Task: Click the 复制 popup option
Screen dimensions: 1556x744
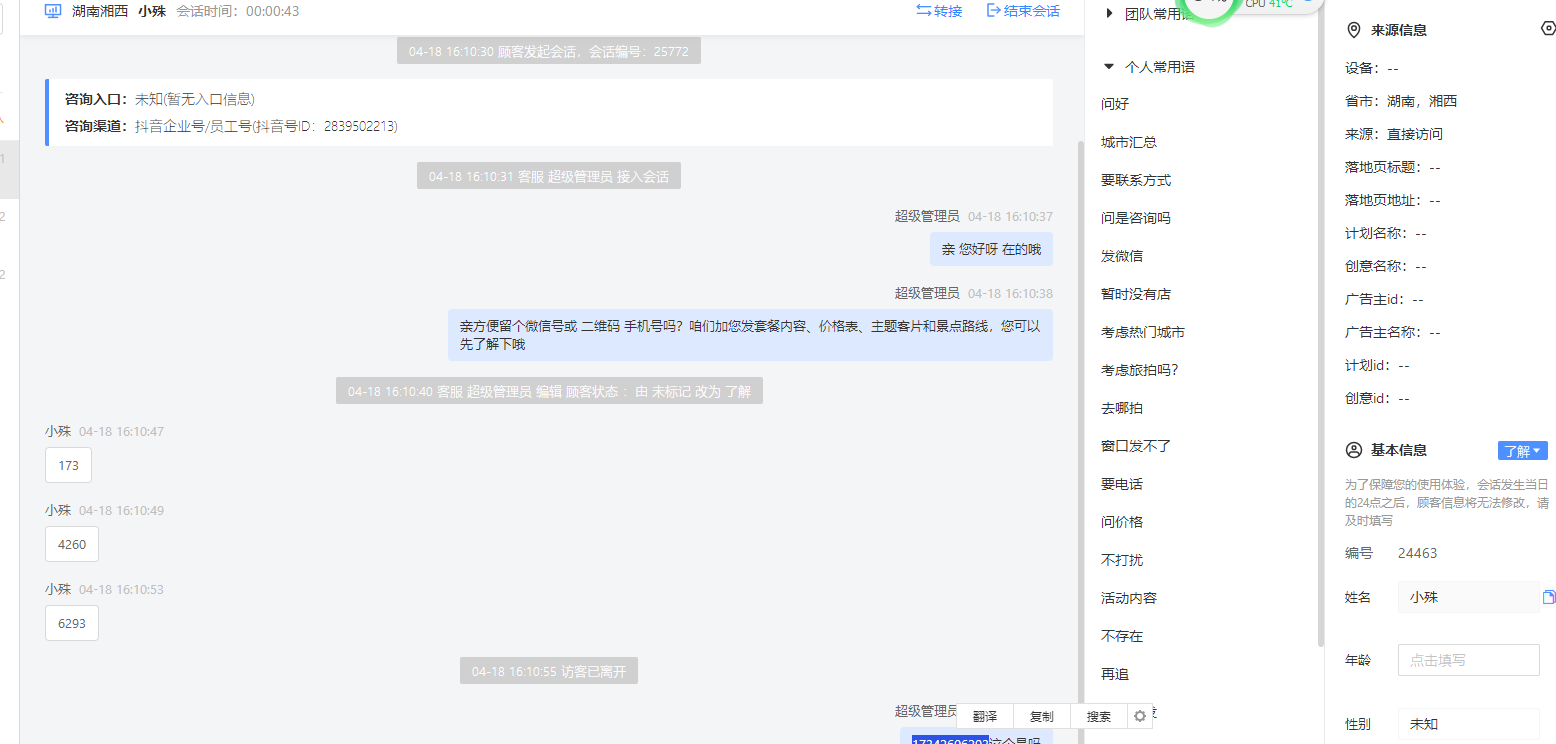Action: [1042, 717]
